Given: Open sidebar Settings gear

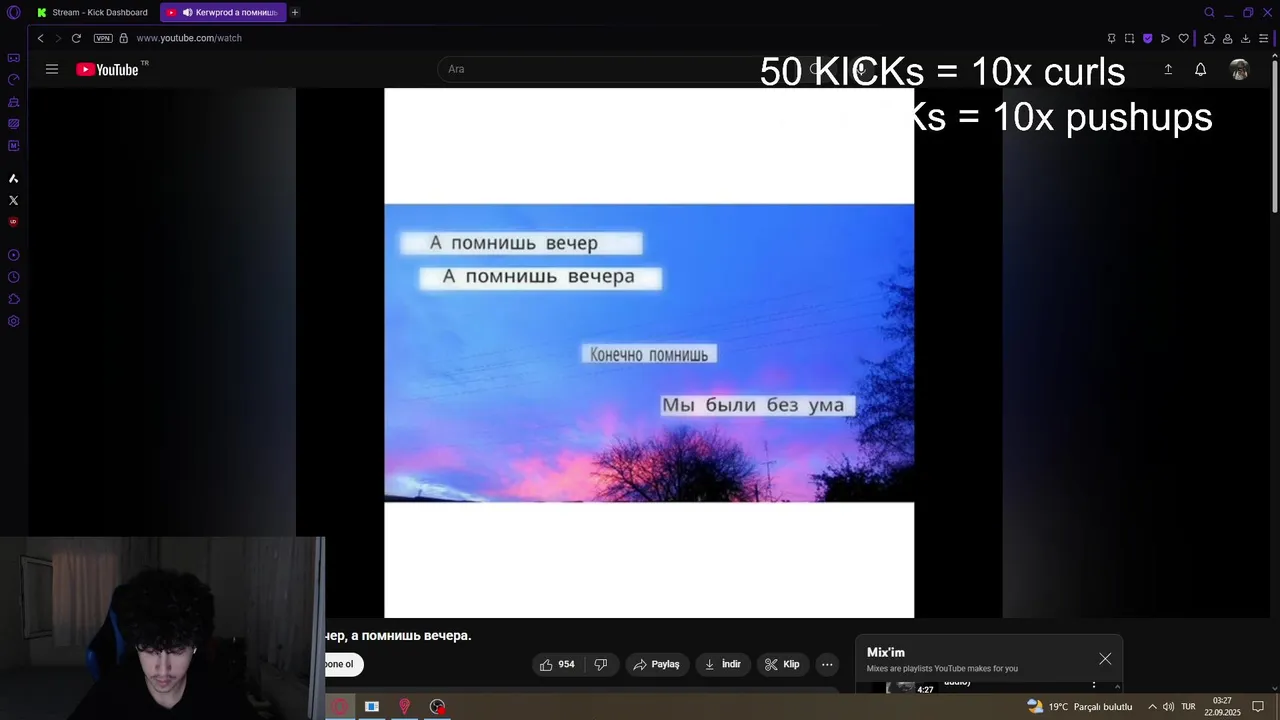Looking at the screenshot, I should 13,322.
